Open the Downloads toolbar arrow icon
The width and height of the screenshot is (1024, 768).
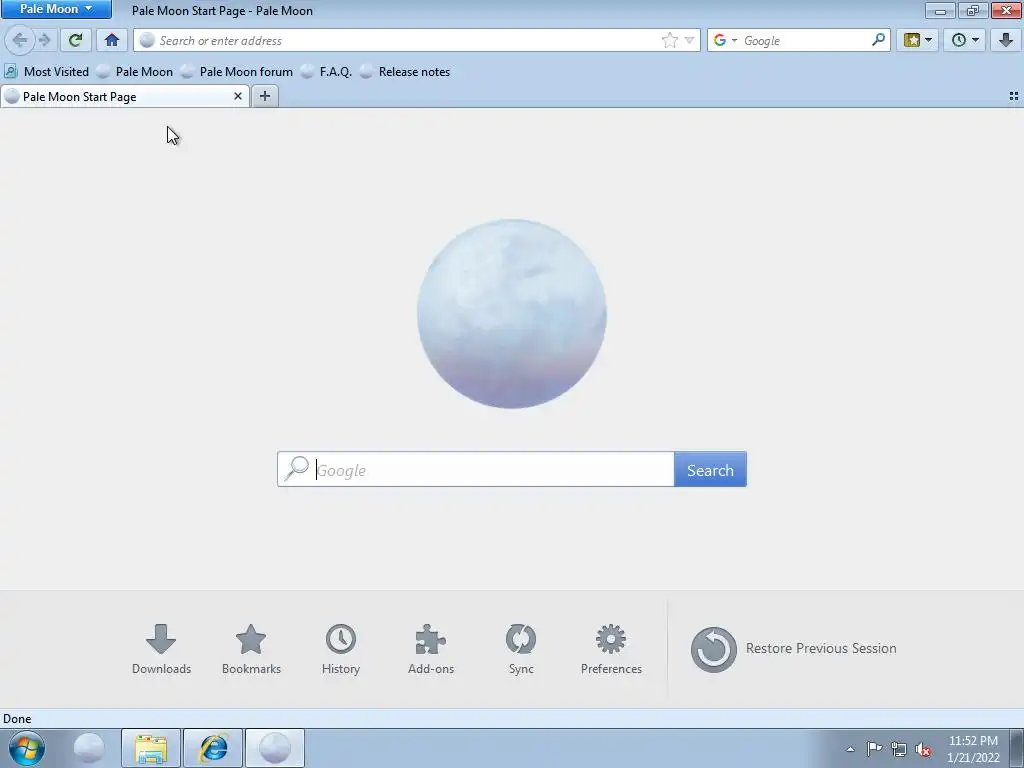[1006, 40]
